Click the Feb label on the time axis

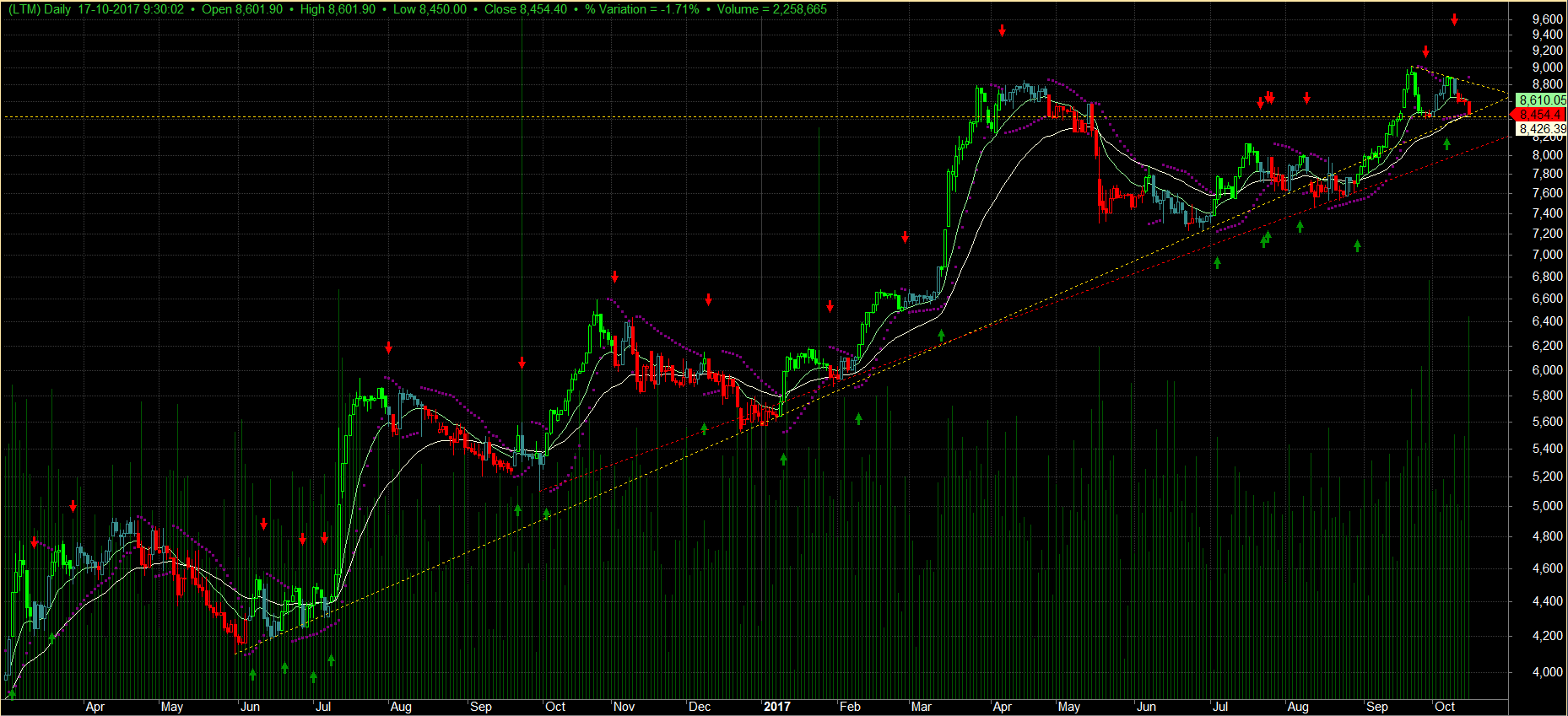[850, 707]
